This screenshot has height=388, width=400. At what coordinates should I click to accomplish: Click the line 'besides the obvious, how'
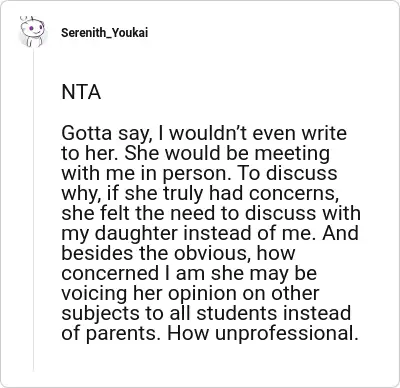click(x=178, y=253)
